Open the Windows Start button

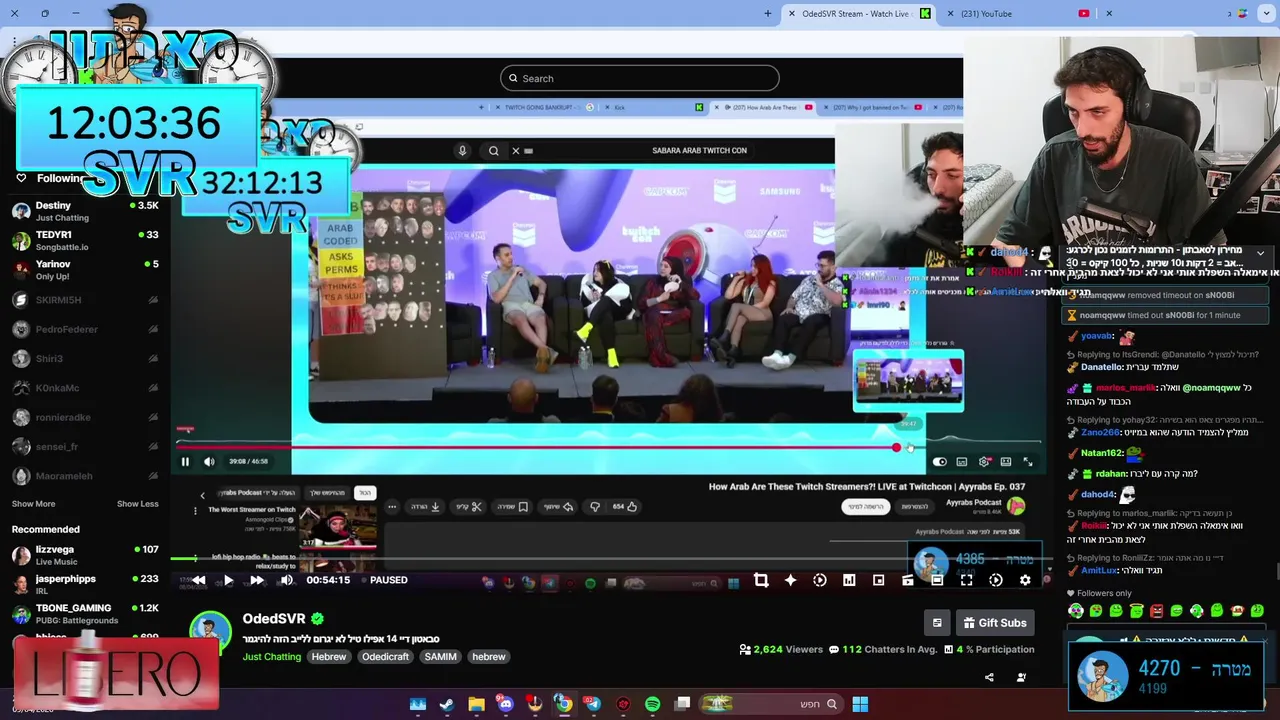(860, 704)
